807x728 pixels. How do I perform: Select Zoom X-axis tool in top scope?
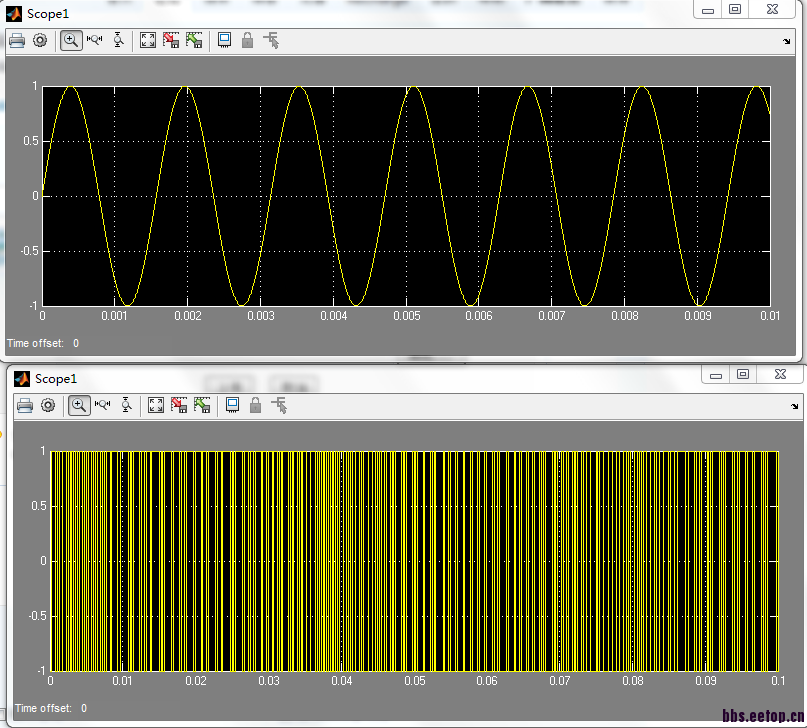[x=95, y=40]
